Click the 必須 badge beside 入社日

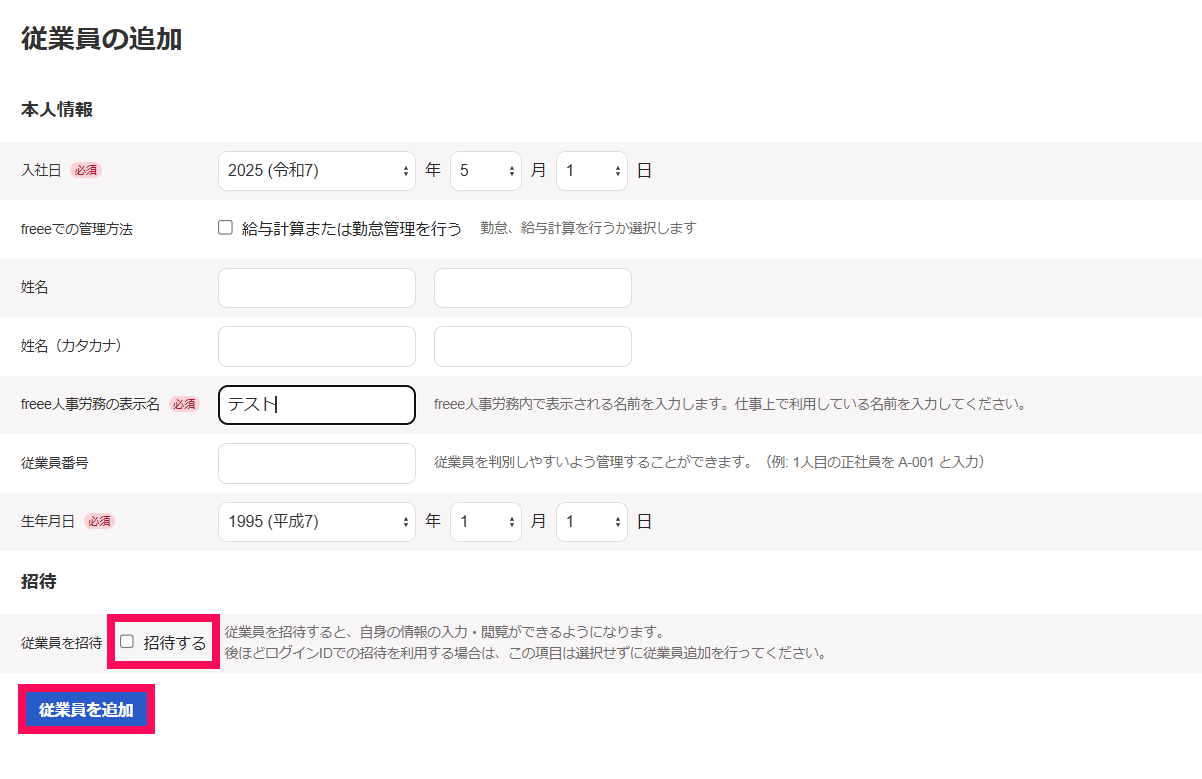[86, 170]
